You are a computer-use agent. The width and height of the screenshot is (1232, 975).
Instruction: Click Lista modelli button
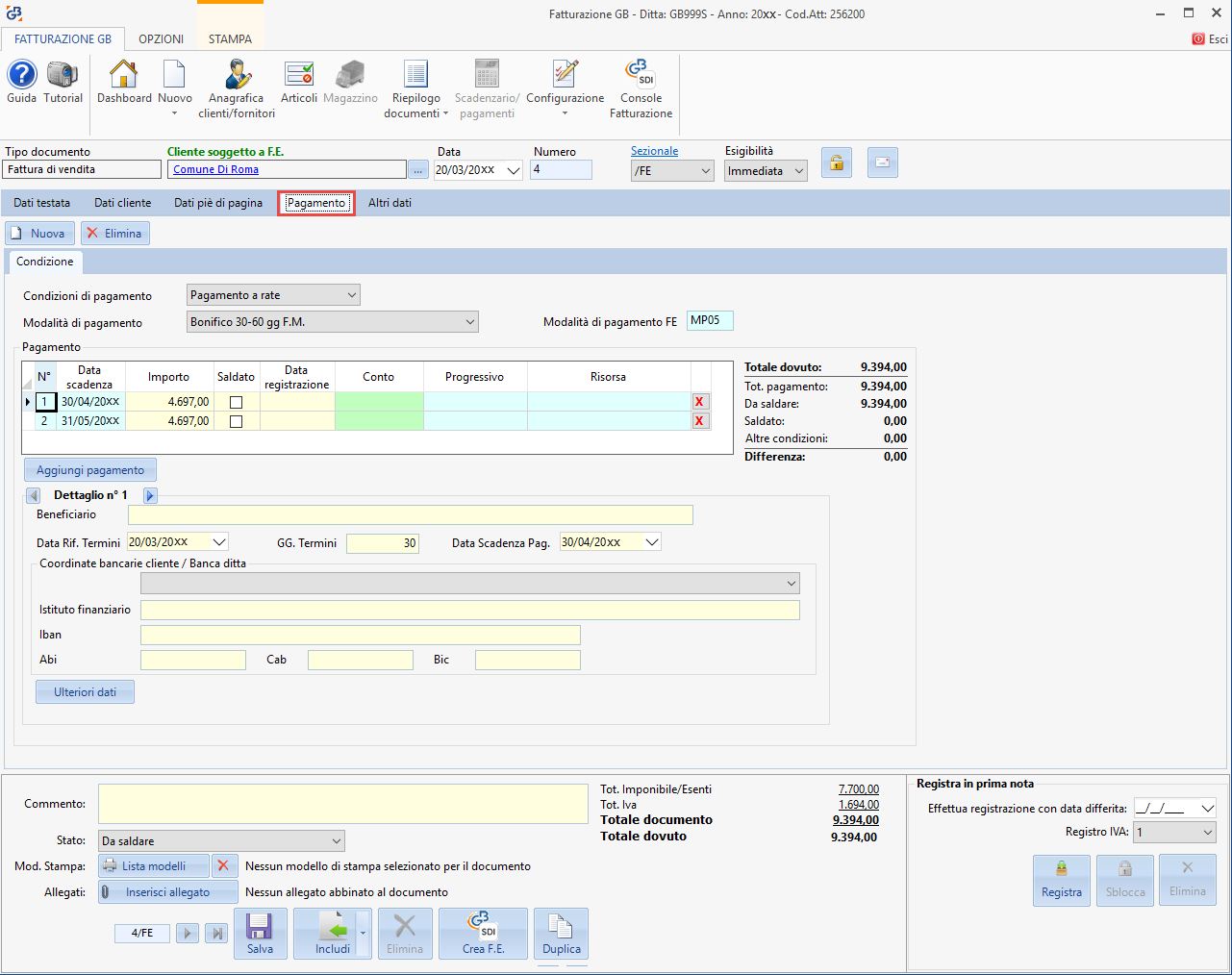154,866
